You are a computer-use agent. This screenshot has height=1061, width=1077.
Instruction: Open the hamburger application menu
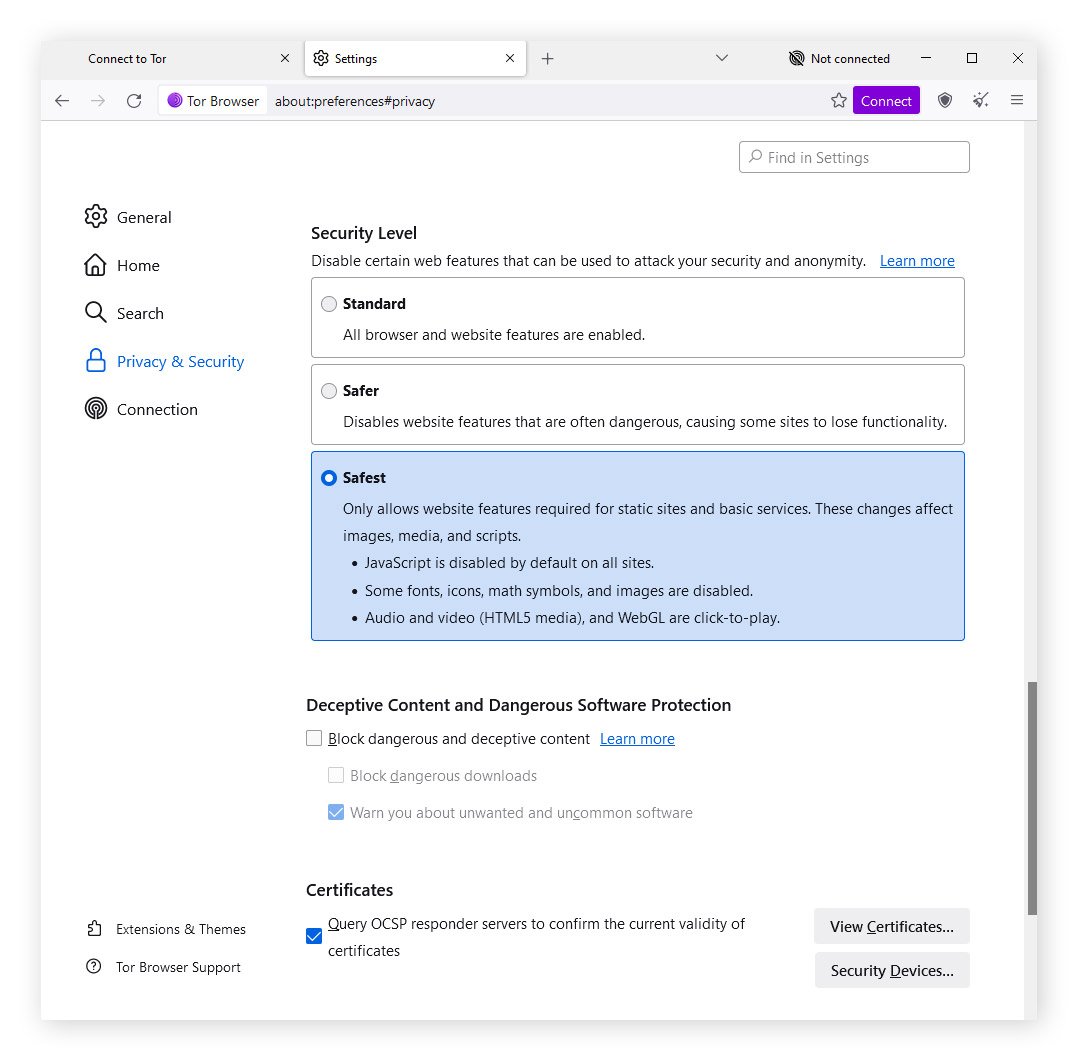coord(1017,100)
